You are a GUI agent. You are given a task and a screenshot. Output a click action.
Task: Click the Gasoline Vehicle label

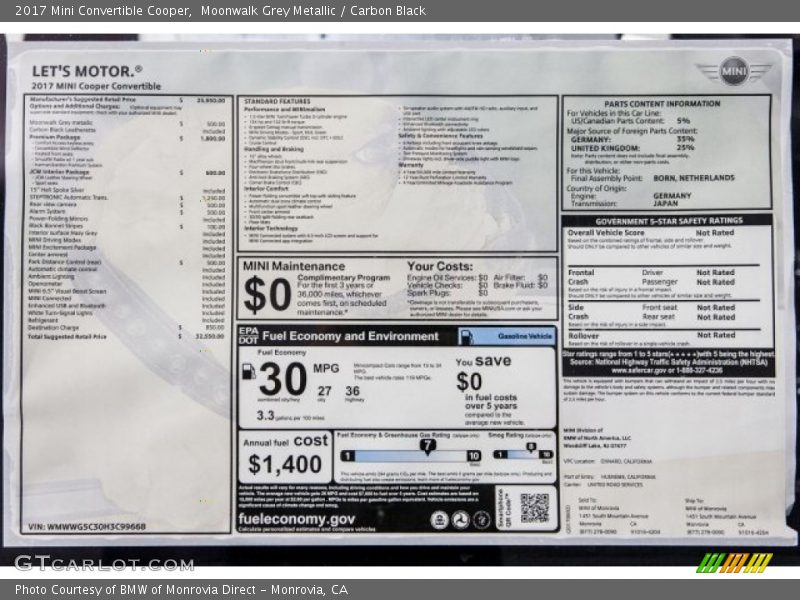(x=525, y=336)
